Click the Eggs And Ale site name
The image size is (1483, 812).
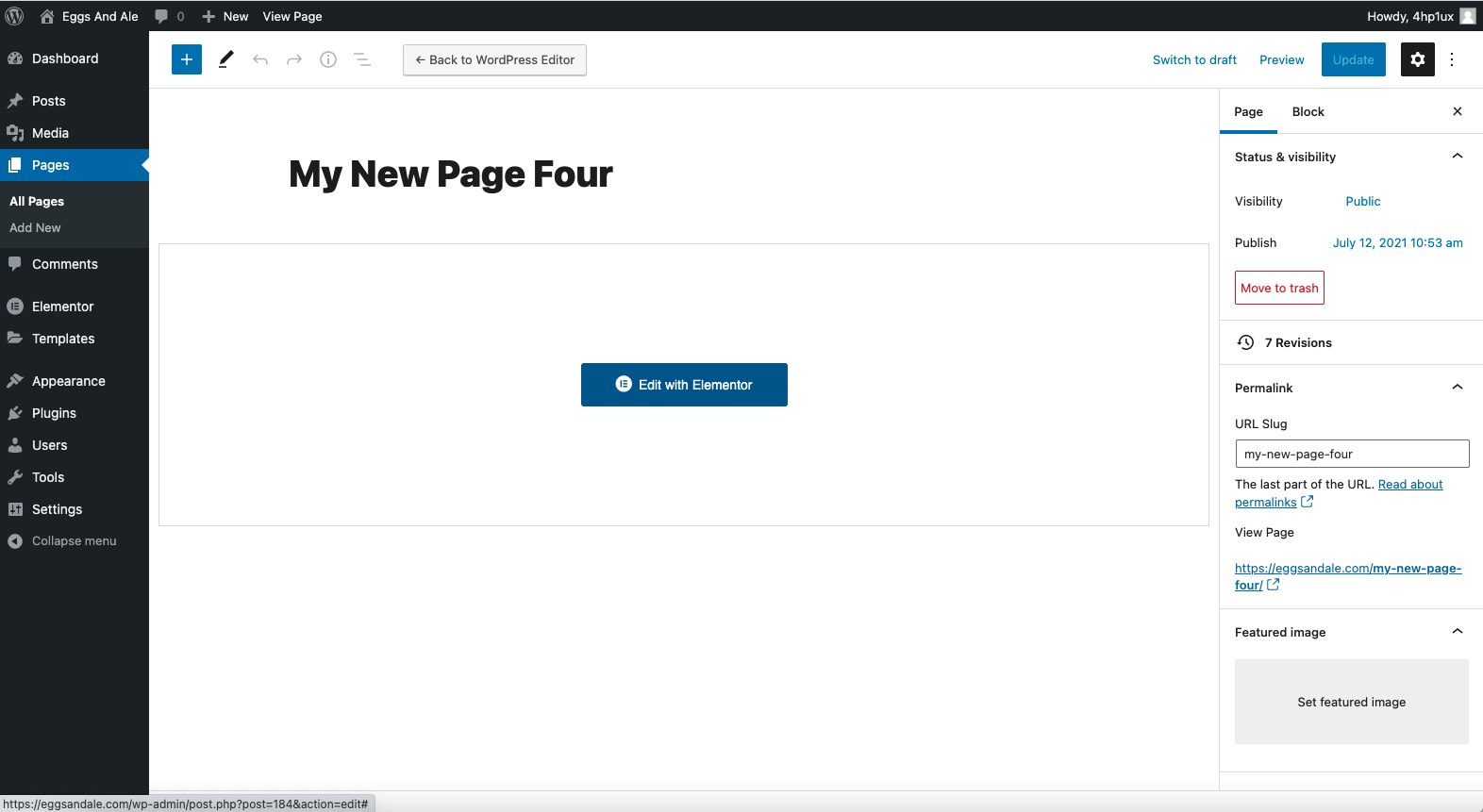tap(100, 16)
